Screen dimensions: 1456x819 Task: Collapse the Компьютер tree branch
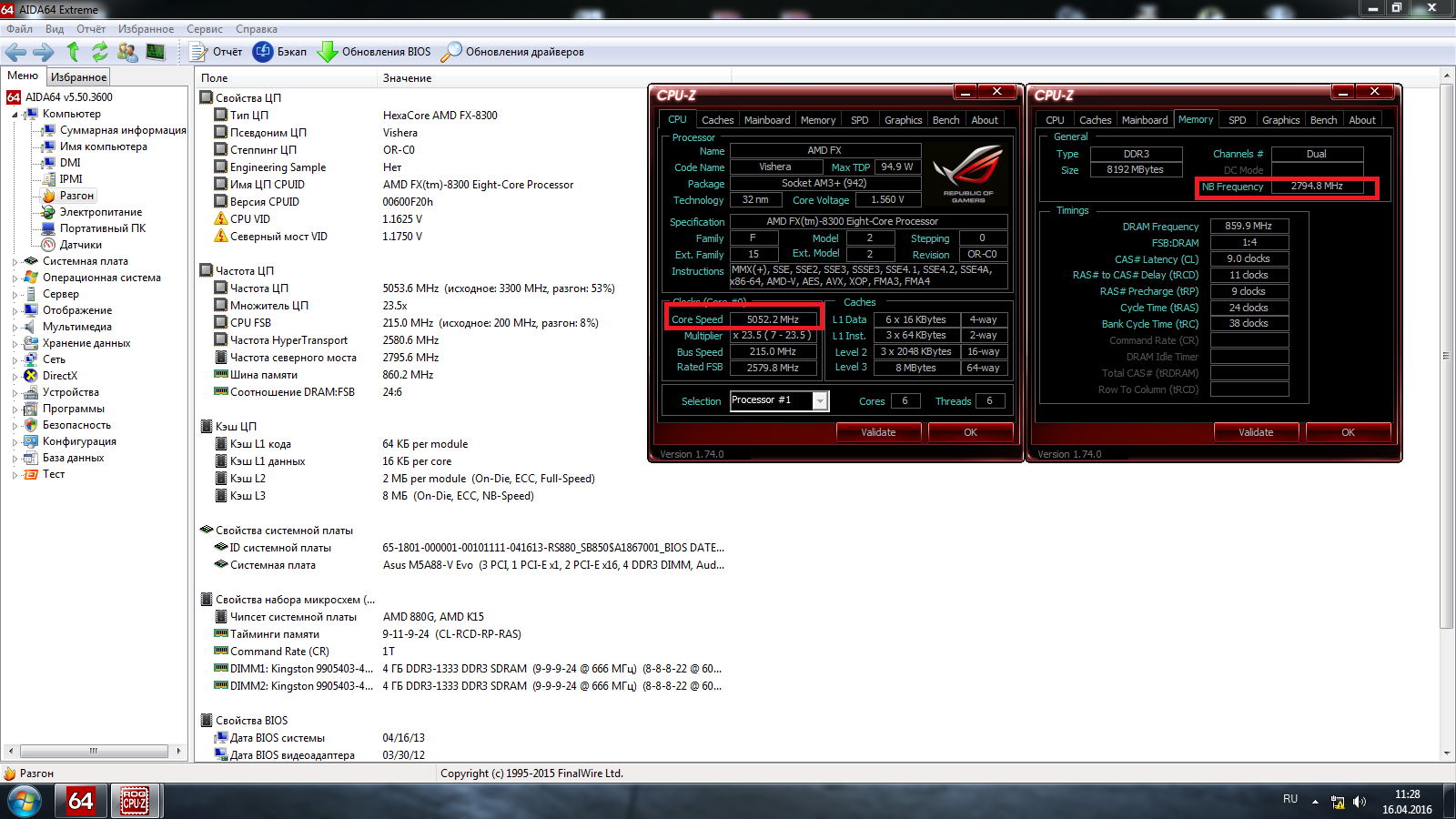tap(15, 115)
